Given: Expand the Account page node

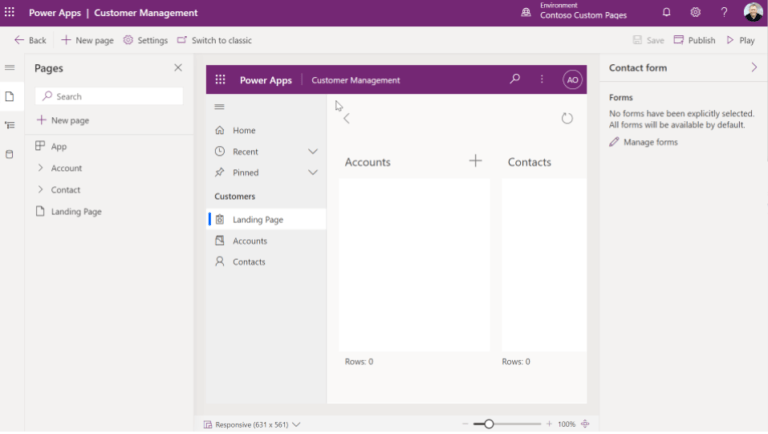Looking at the screenshot, I should pos(41,168).
